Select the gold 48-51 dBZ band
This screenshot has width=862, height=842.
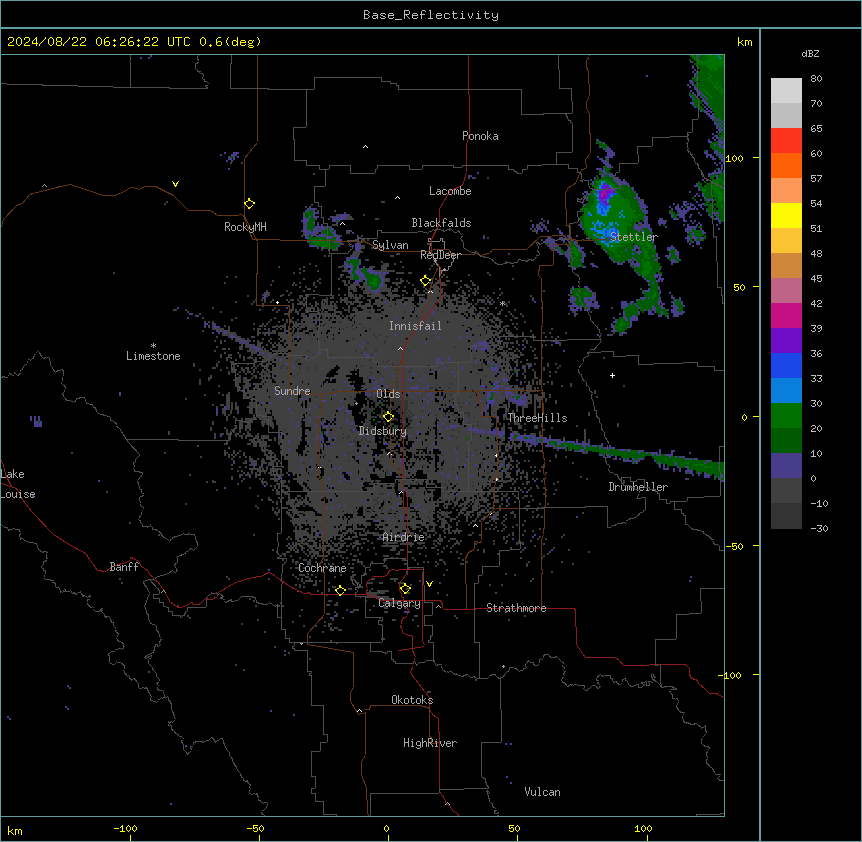coord(786,241)
